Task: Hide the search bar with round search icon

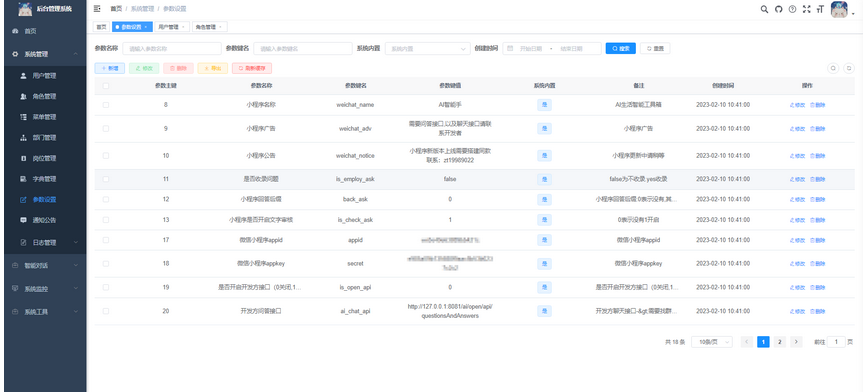Action: click(833, 68)
